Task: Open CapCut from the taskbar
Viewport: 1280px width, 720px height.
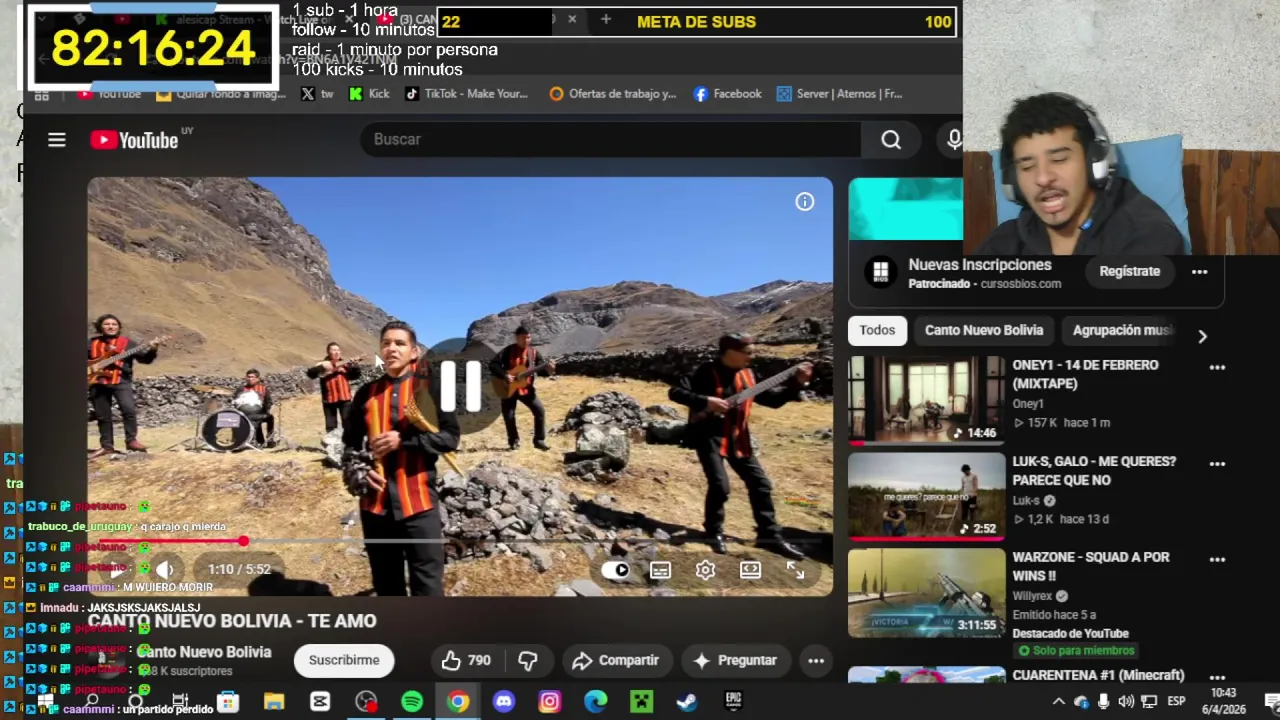Action: click(320, 702)
